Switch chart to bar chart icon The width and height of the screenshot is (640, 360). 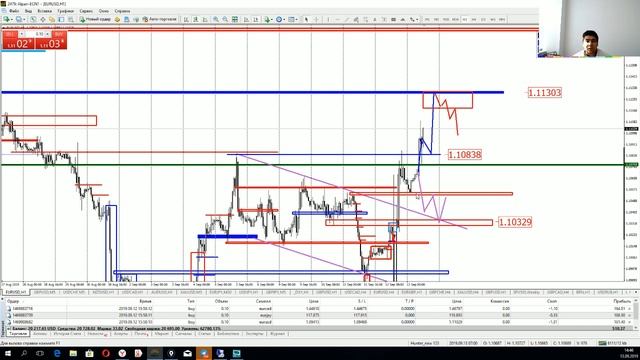tap(186, 19)
